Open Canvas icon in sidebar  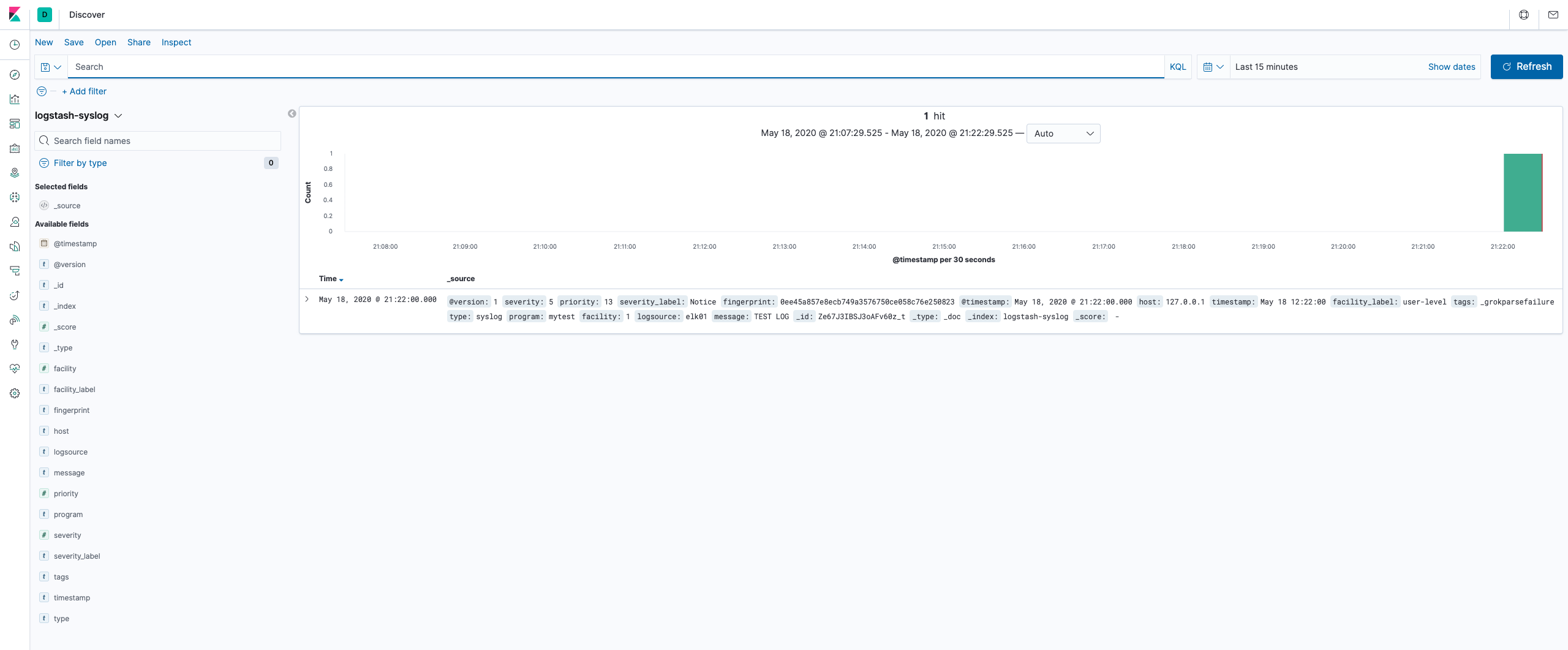click(x=15, y=148)
